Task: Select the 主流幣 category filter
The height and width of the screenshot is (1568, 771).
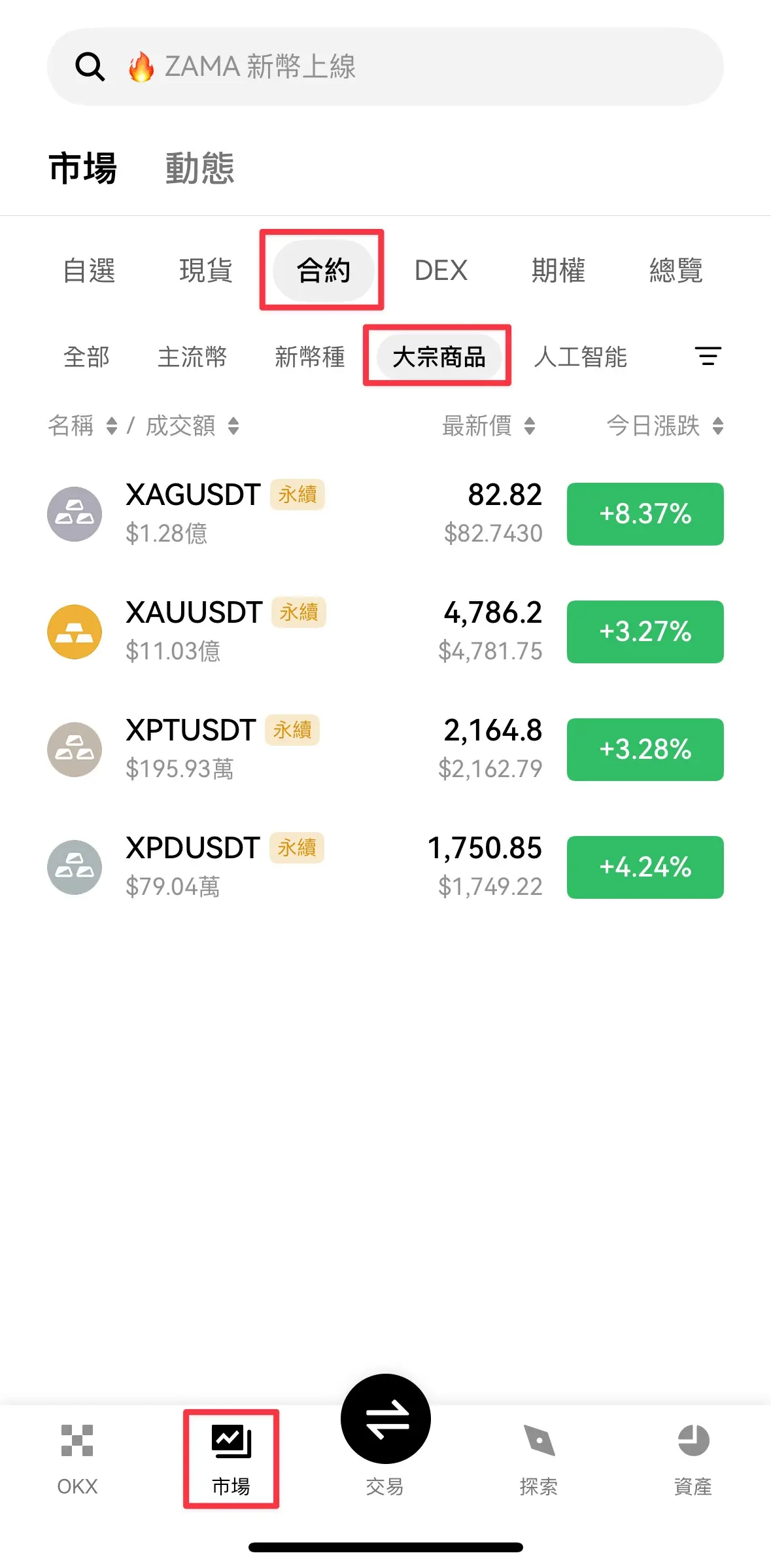Action: click(192, 357)
